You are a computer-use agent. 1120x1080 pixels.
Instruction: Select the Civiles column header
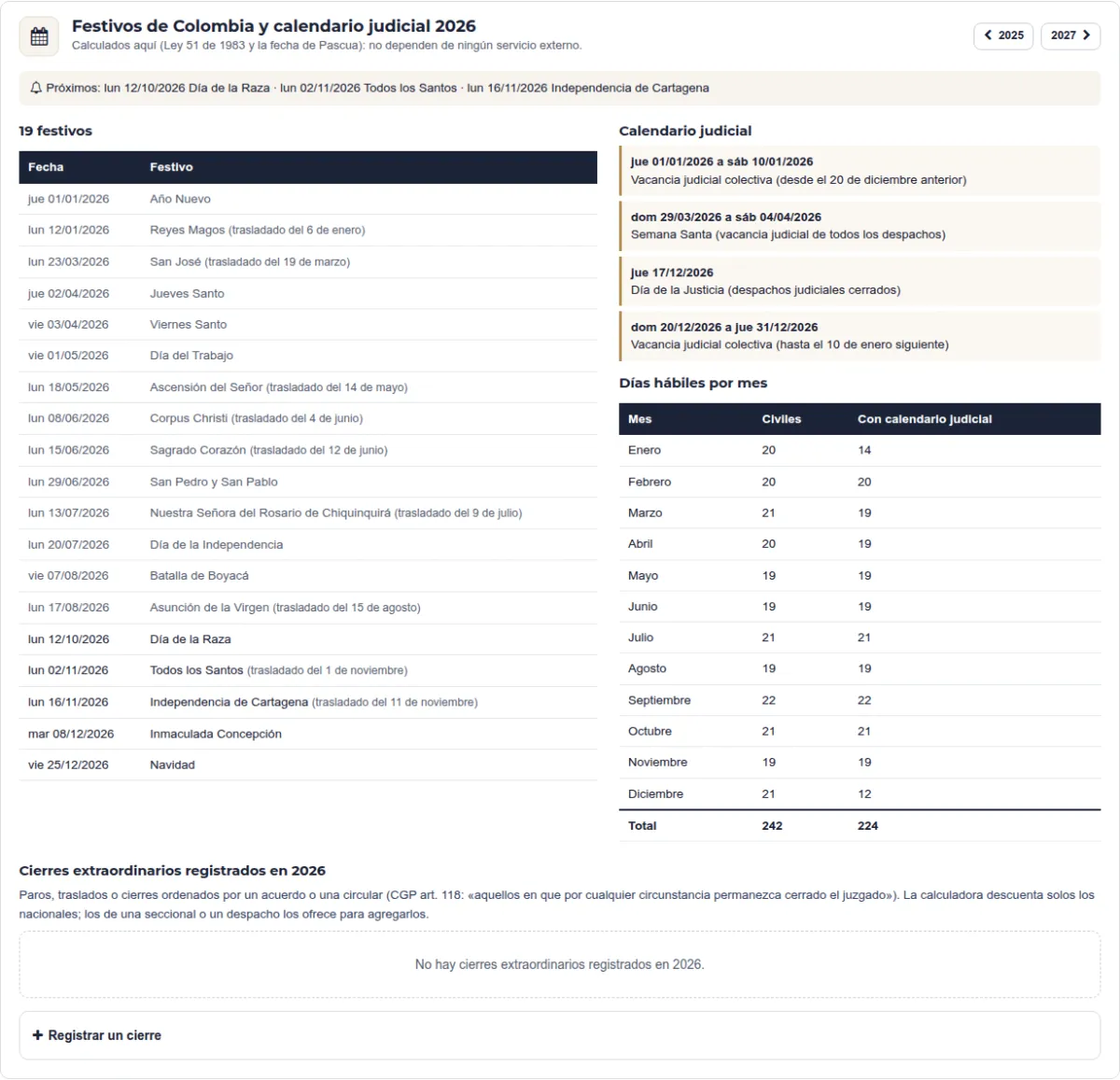781,419
